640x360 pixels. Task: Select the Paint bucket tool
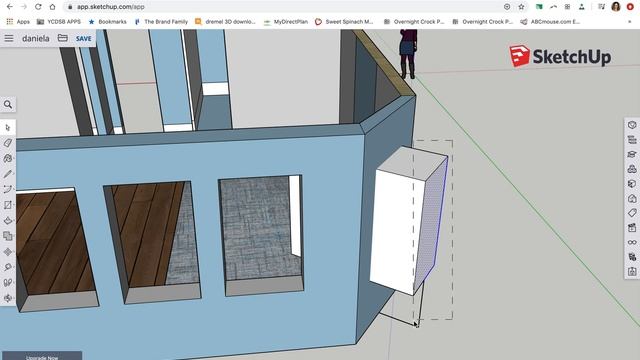[8, 158]
